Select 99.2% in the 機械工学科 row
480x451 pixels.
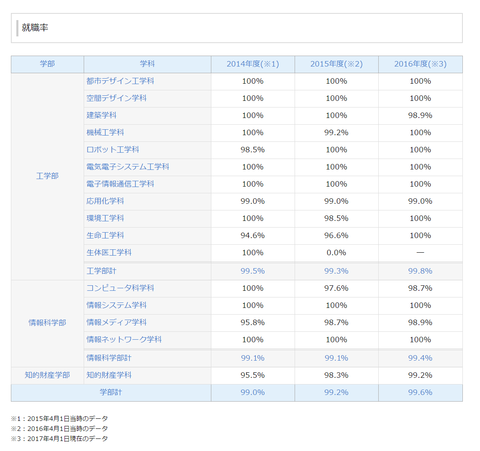[336, 133]
